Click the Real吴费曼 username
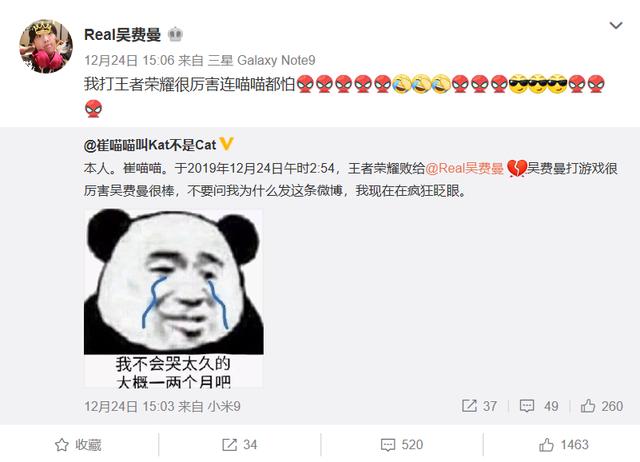The image size is (640, 462). click(122, 35)
